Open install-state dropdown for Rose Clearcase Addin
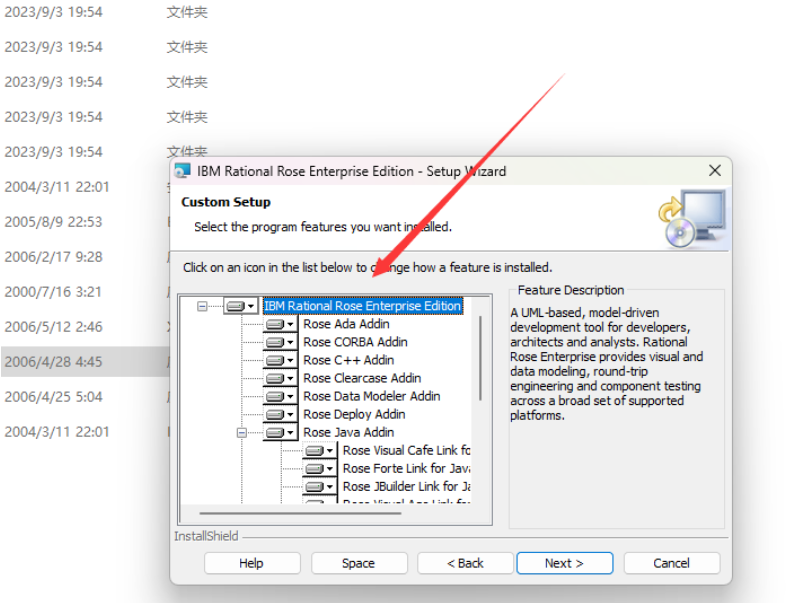Viewport: 811px width, 603px height. (x=280, y=379)
